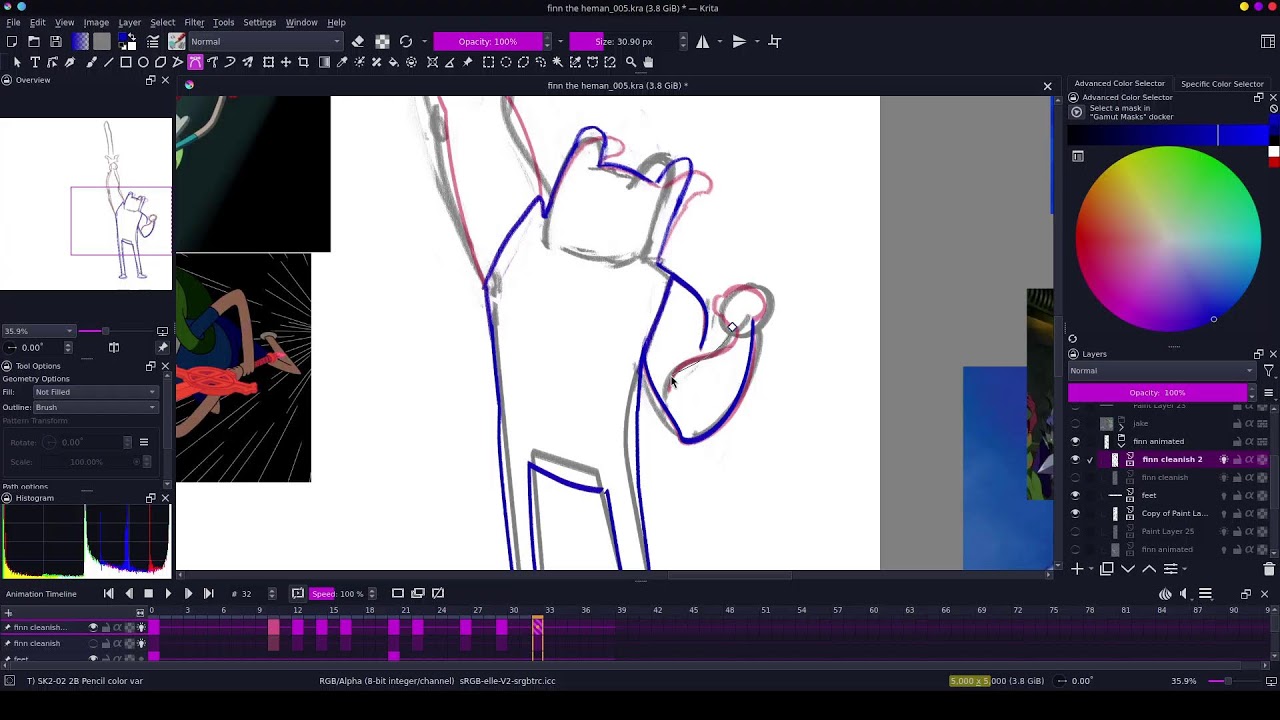Open an existing document icon
This screenshot has width=1280, height=720.
(34, 41)
